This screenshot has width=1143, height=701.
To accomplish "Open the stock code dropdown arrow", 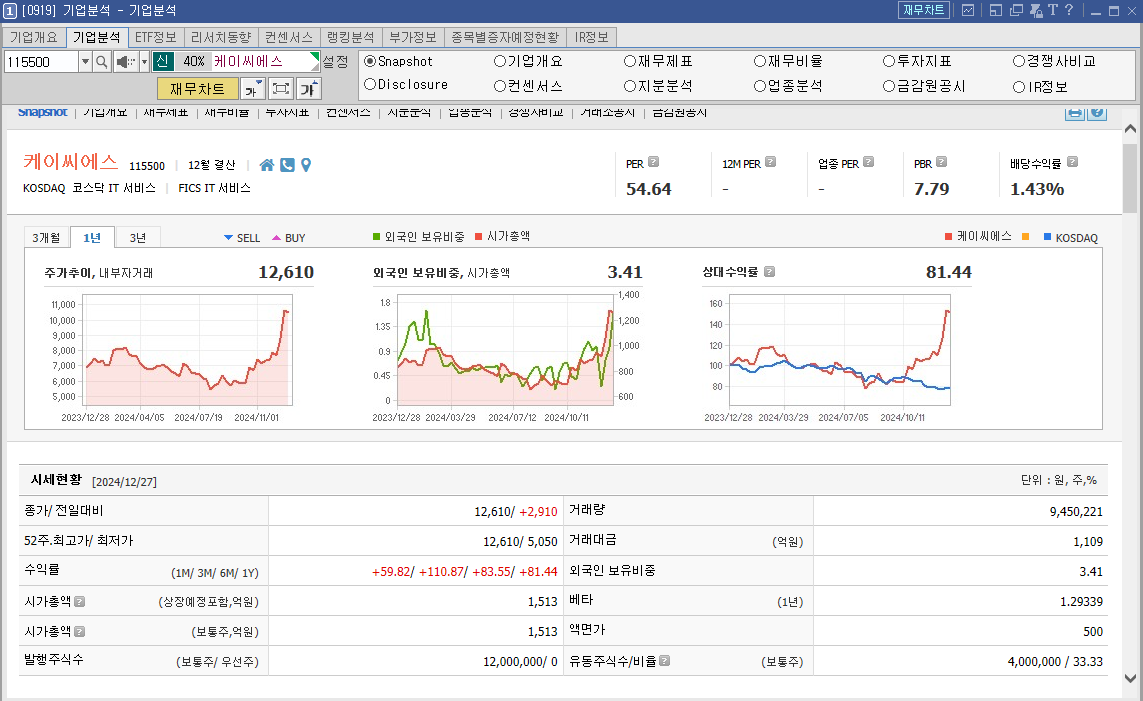I will [x=85, y=61].
